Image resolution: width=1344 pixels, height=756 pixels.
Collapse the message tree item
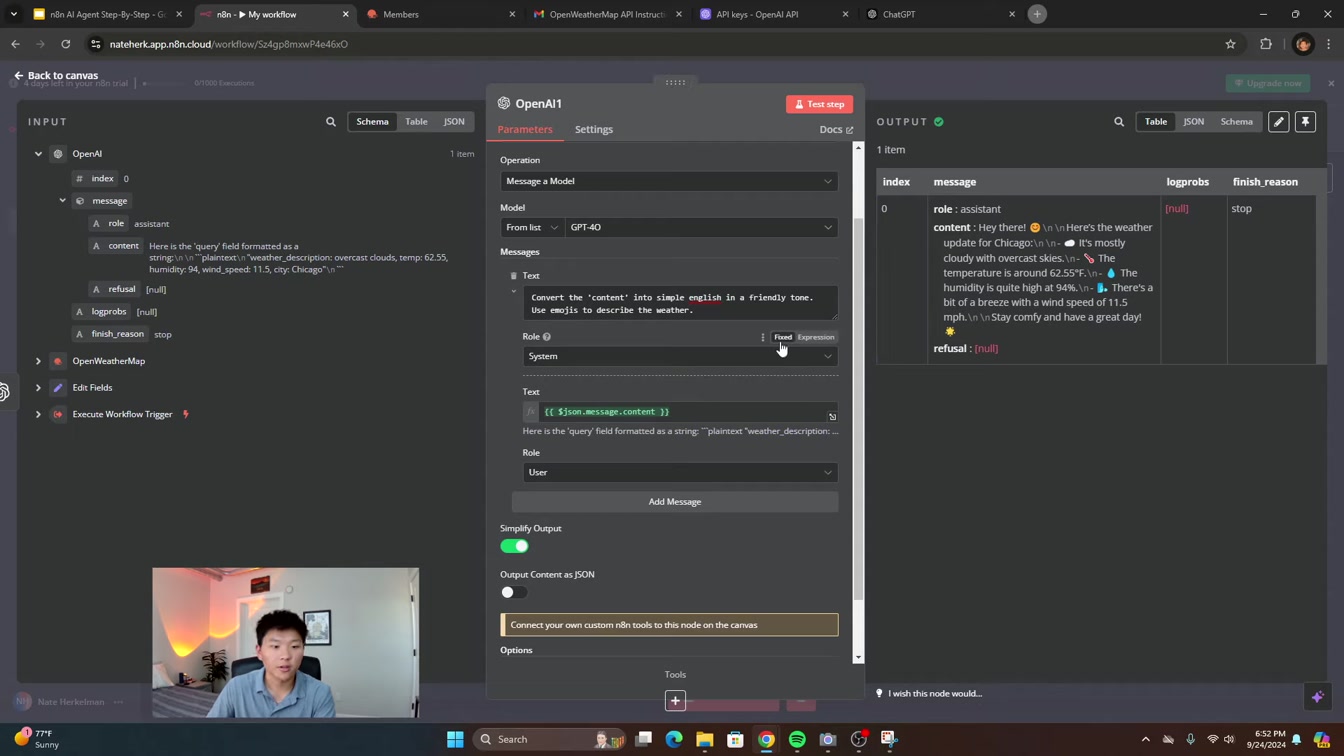coord(62,201)
